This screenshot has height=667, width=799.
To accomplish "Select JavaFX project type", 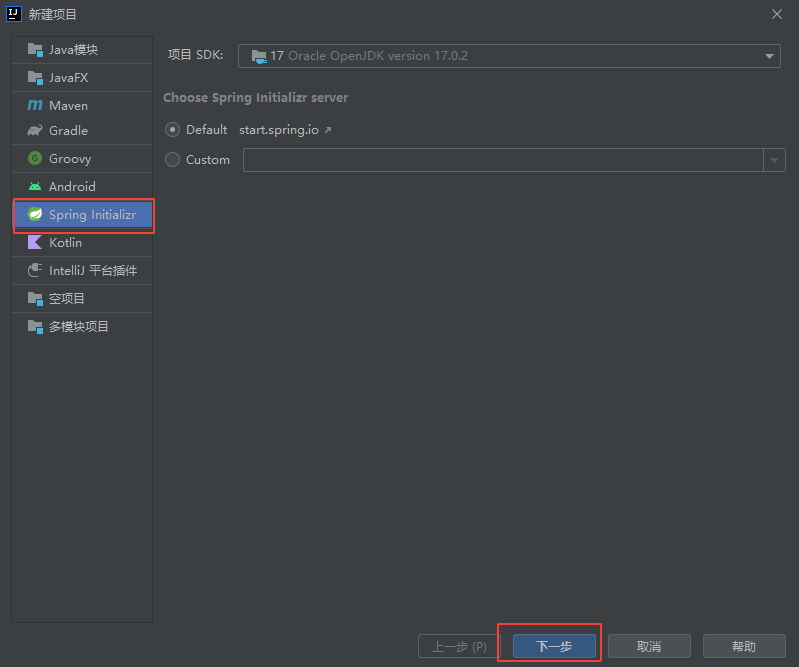I will point(83,78).
